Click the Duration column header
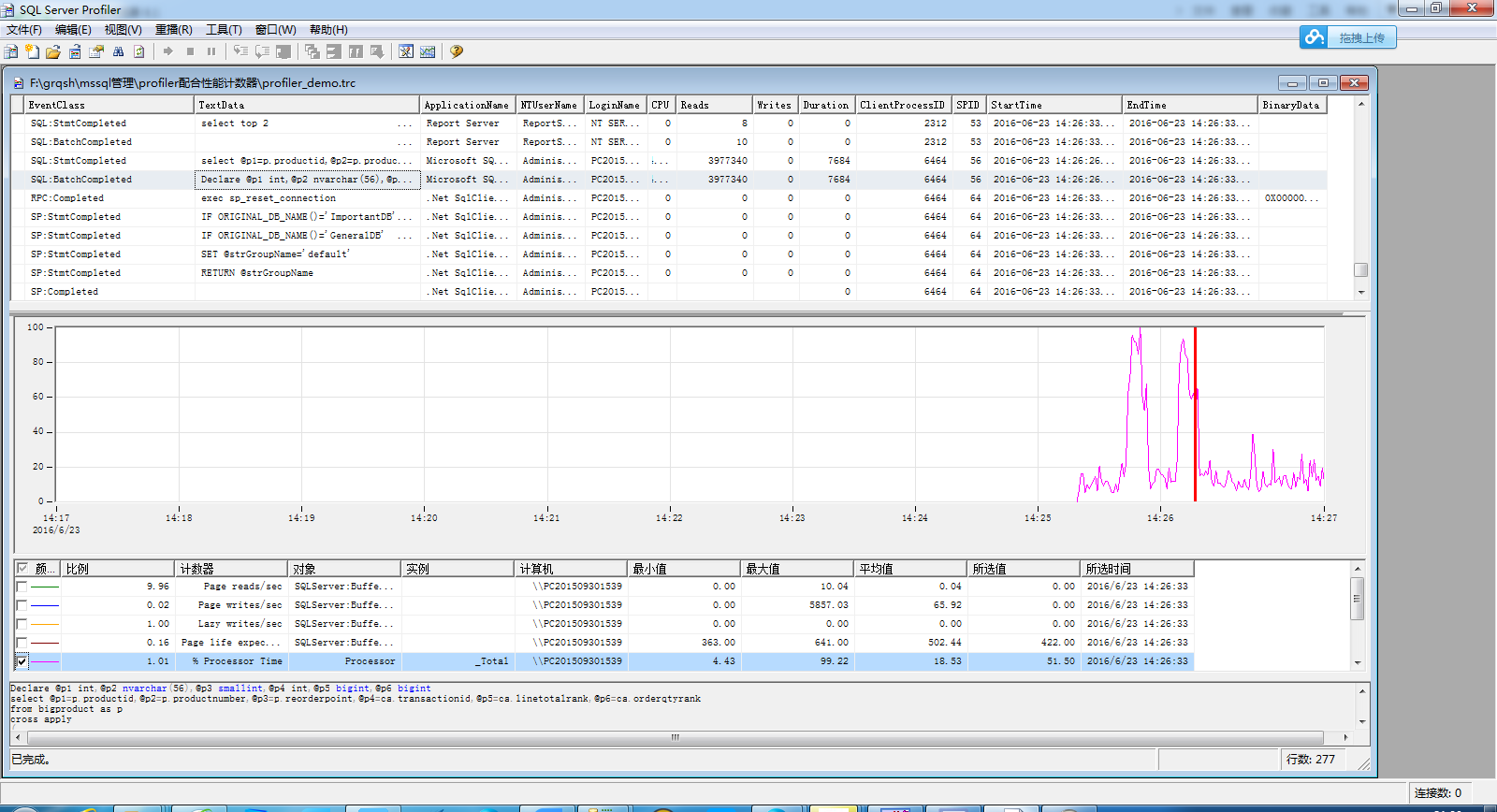The image size is (1497, 812). coord(827,105)
